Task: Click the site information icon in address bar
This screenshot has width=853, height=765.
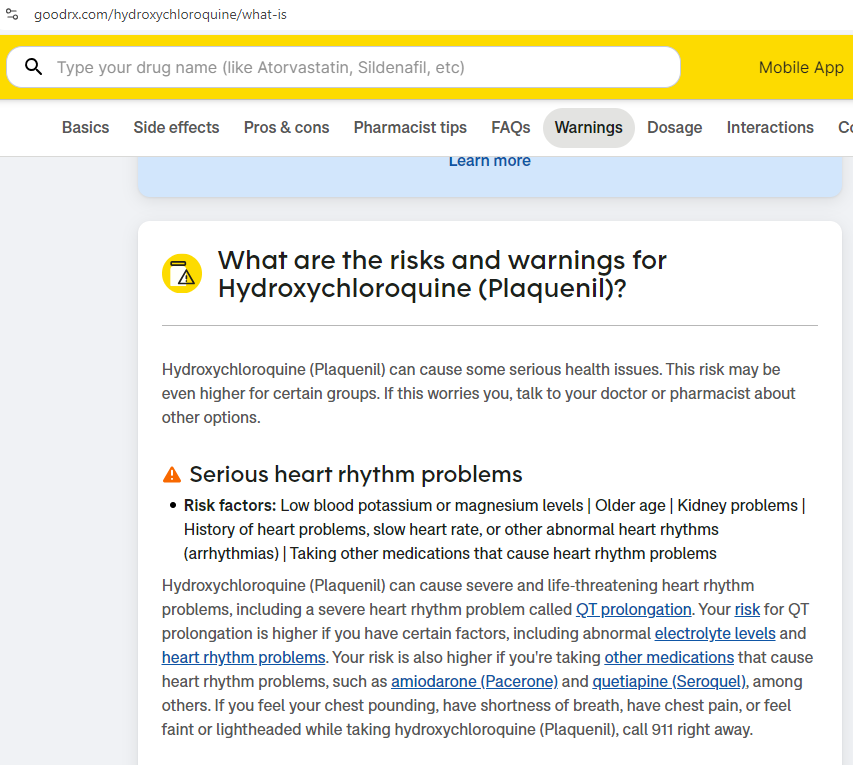Action: (12, 14)
